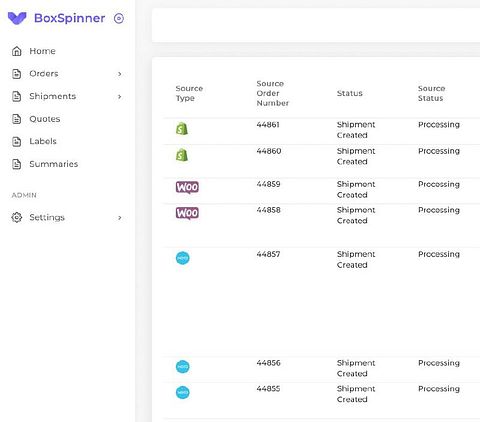480x422 pixels.
Task: Sort by Source Status column header
Action: click(431, 93)
